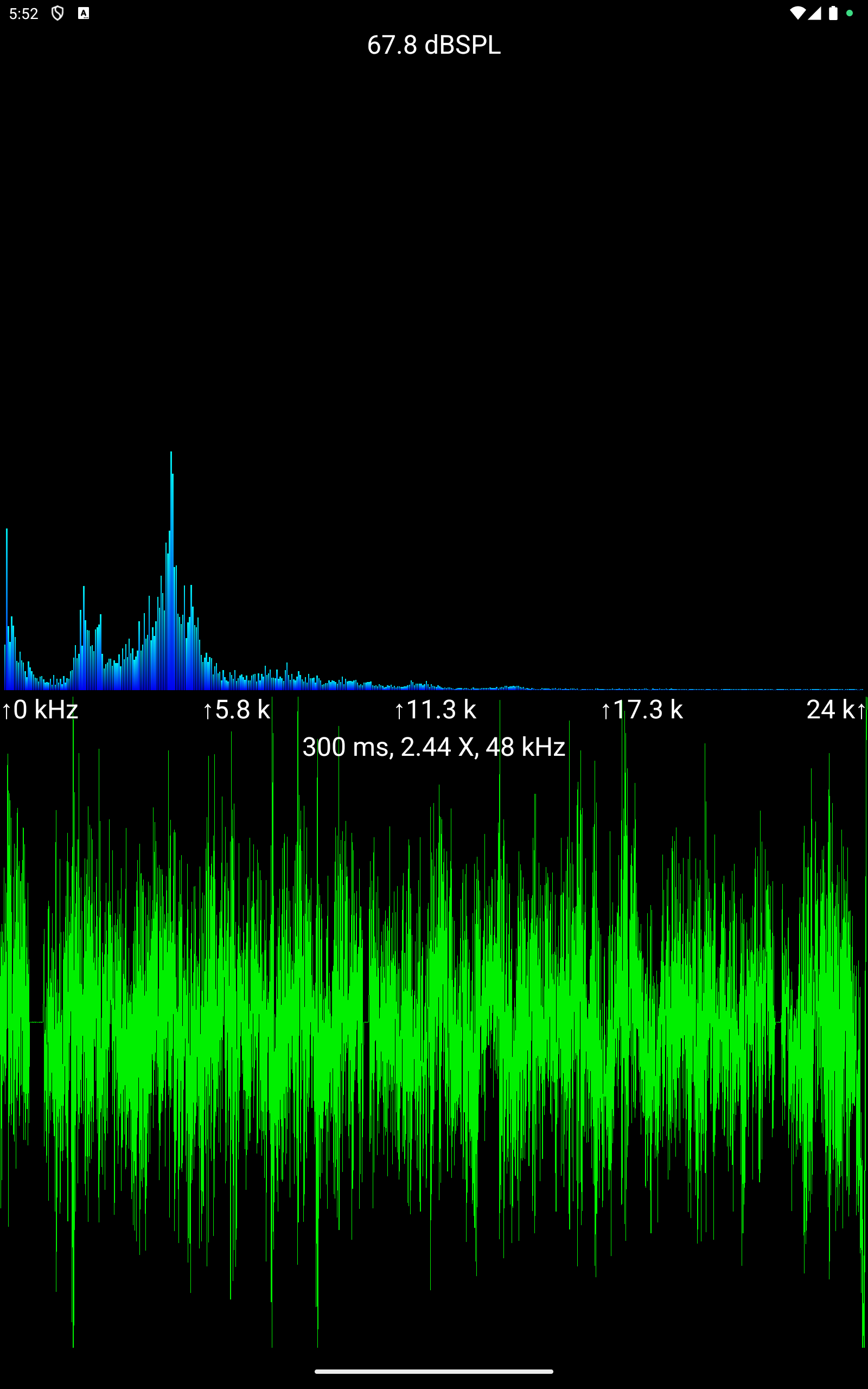Image resolution: width=868 pixels, height=1389 pixels.
Task: Tap the 11.3 k frequency axis label
Action: tap(436, 710)
